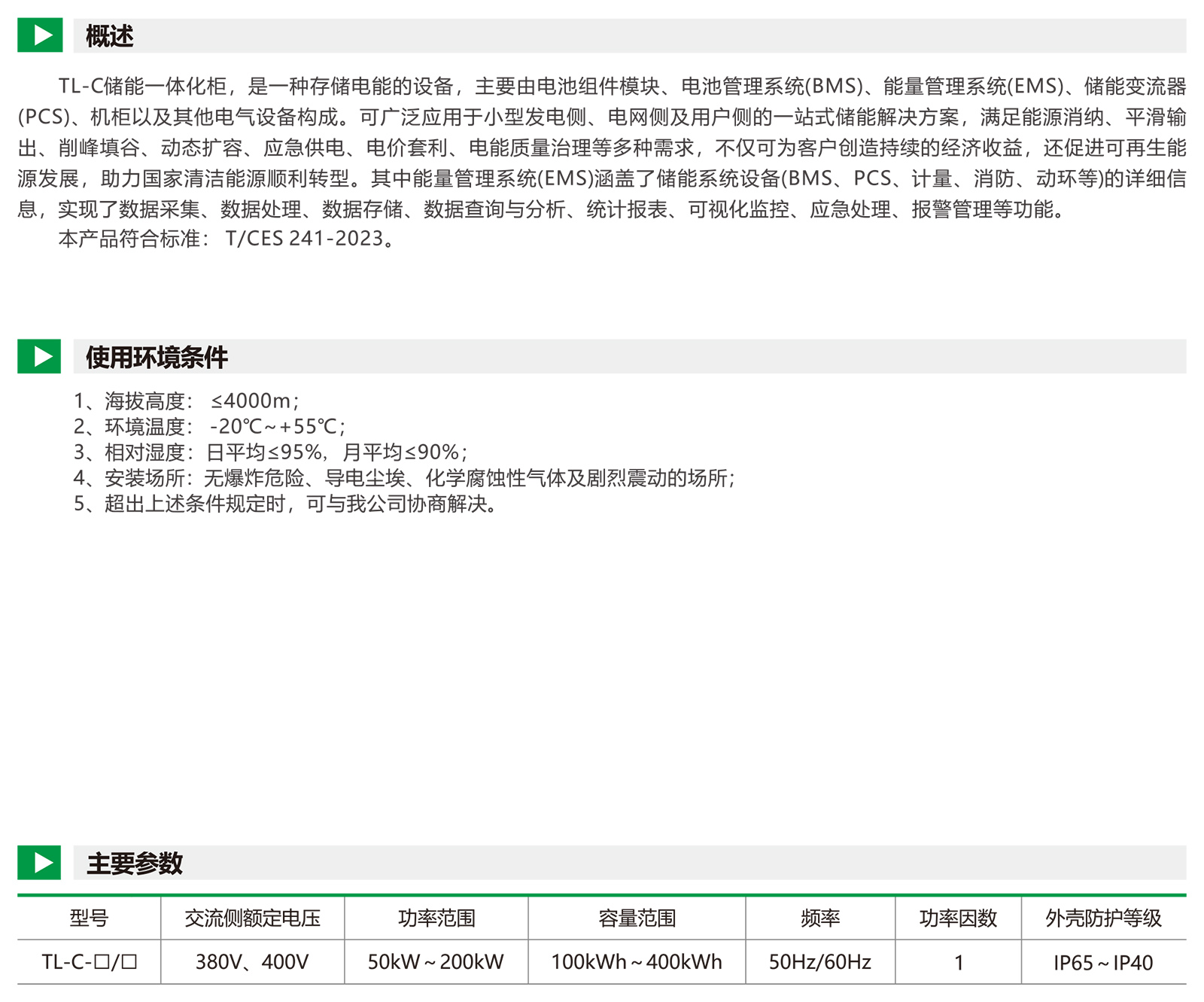Click the 环境温度 -20℃～+55℃ list item

click(209, 427)
